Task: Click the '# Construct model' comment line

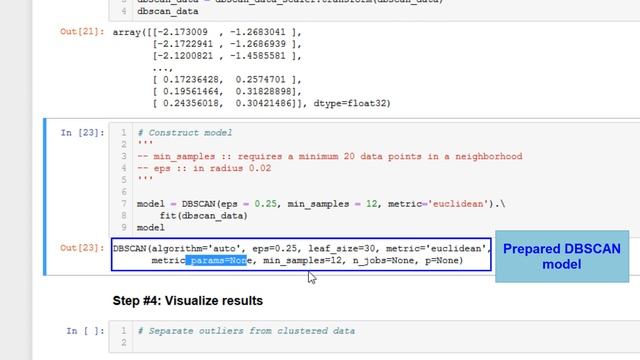Action: click(x=184, y=133)
